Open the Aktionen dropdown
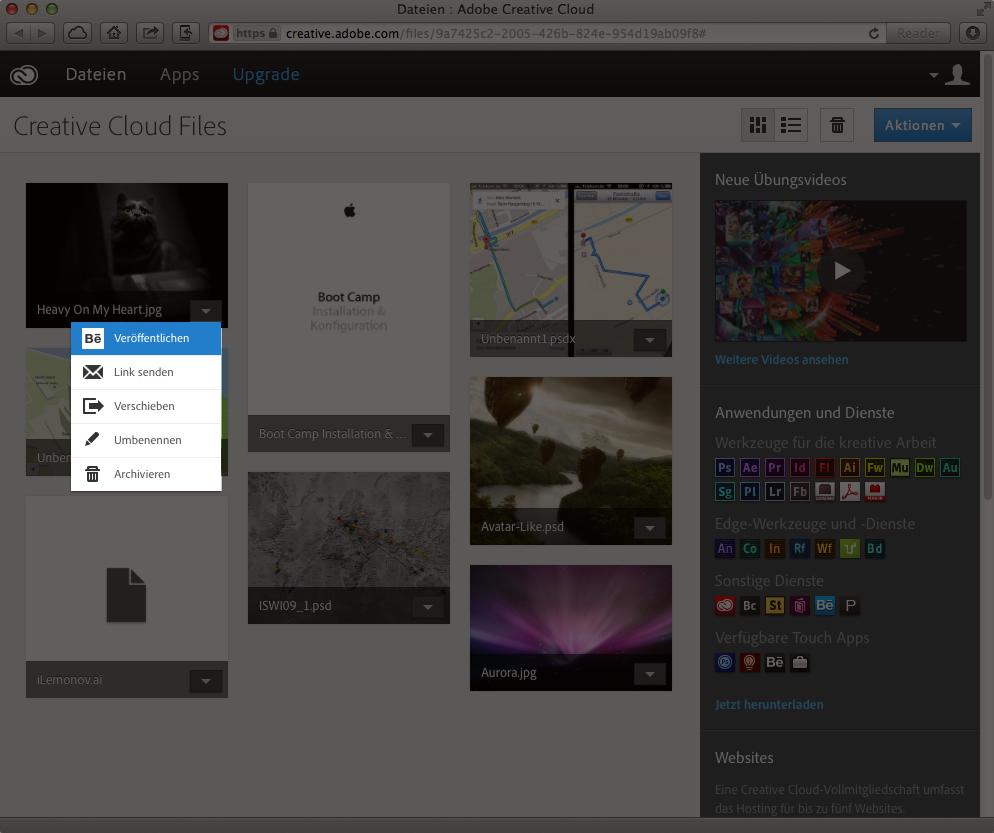 (x=922, y=125)
